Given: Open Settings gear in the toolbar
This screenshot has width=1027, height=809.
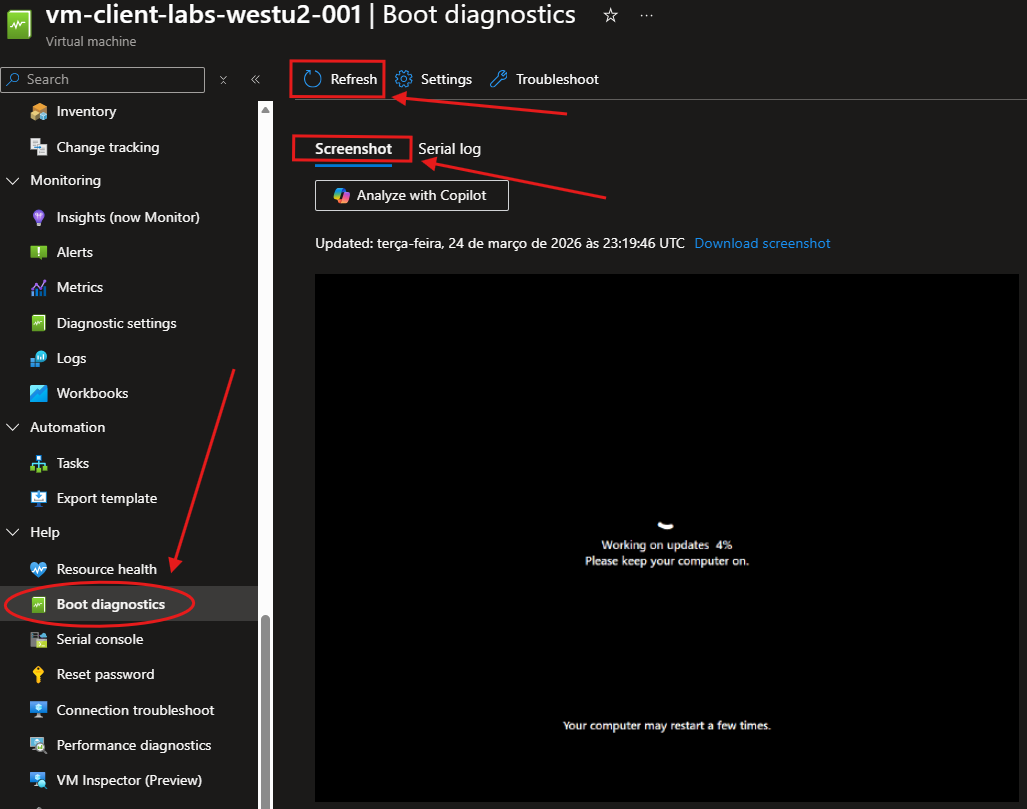Looking at the screenshot, I should tap(404, 79).
